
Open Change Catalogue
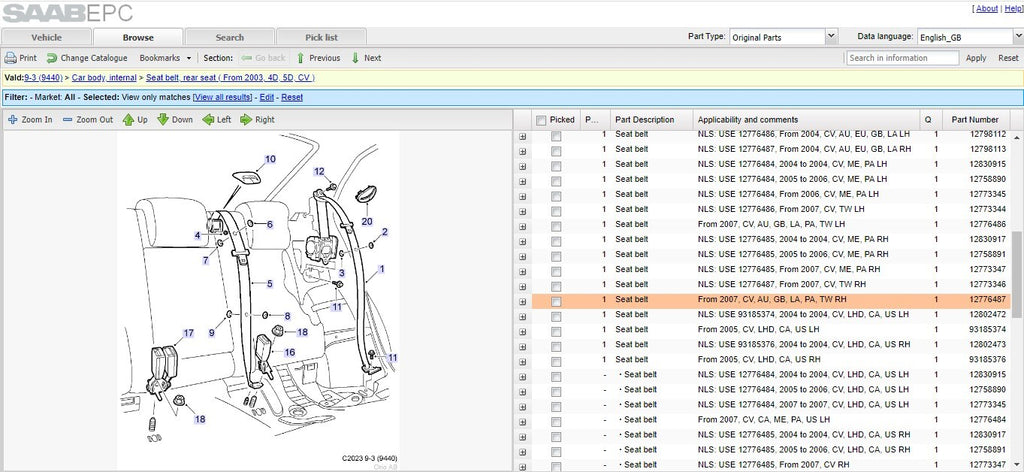click(87, 58)
